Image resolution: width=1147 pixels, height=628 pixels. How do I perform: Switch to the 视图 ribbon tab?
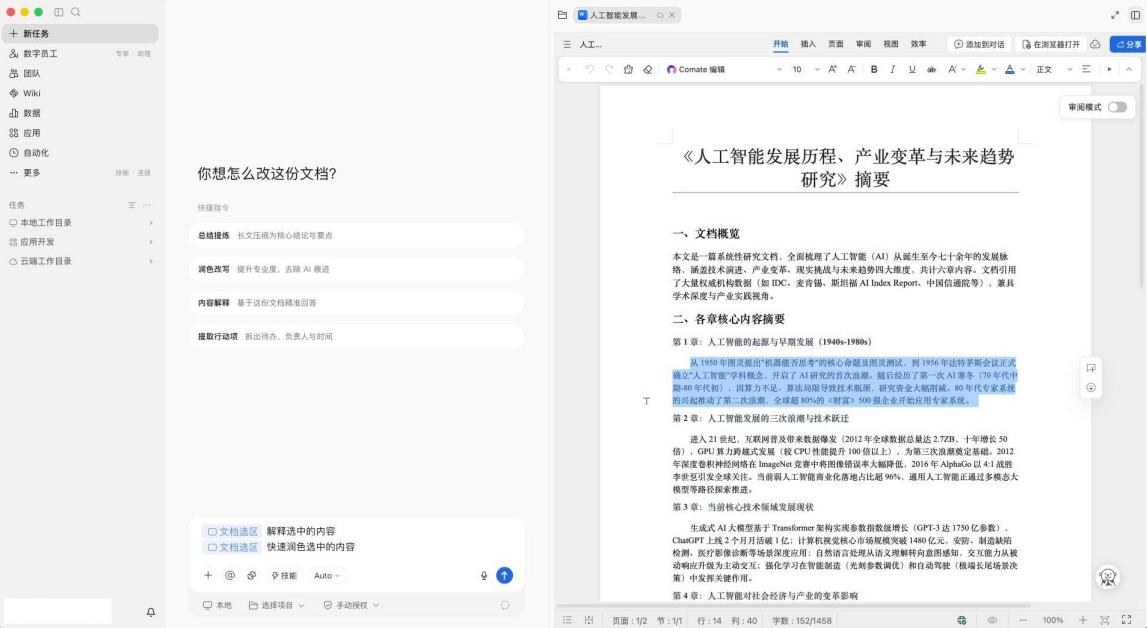pos(890,45)
